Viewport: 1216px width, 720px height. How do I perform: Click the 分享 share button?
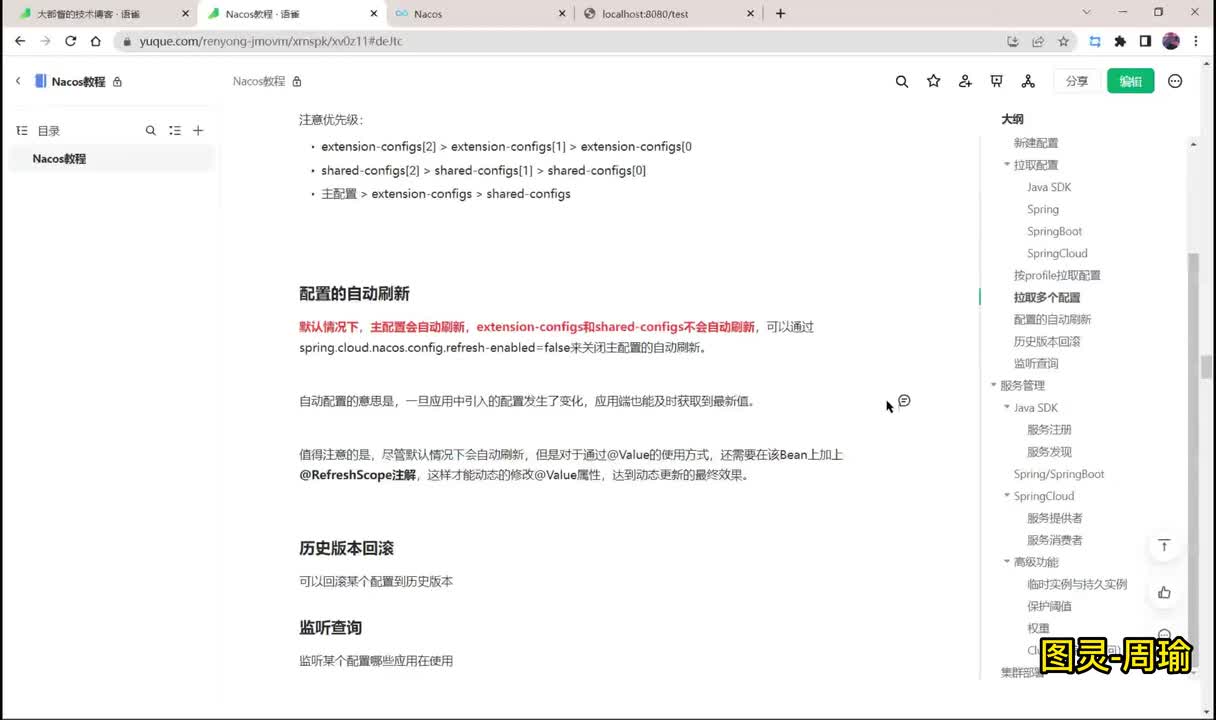[x=1077, y=81]
